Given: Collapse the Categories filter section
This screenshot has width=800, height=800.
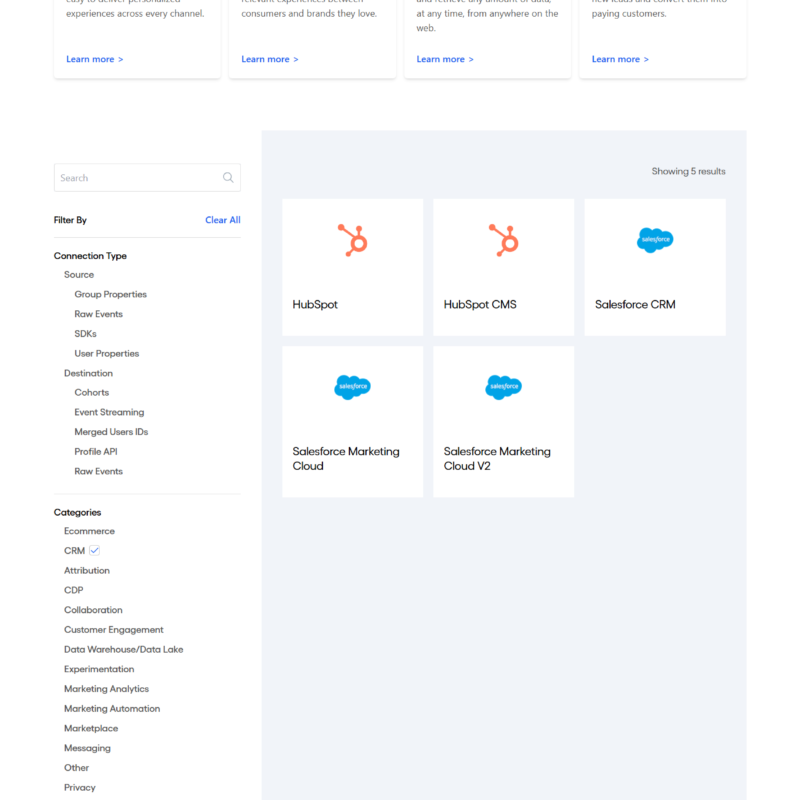Looking at the screenshot, I should click(77, 513).
